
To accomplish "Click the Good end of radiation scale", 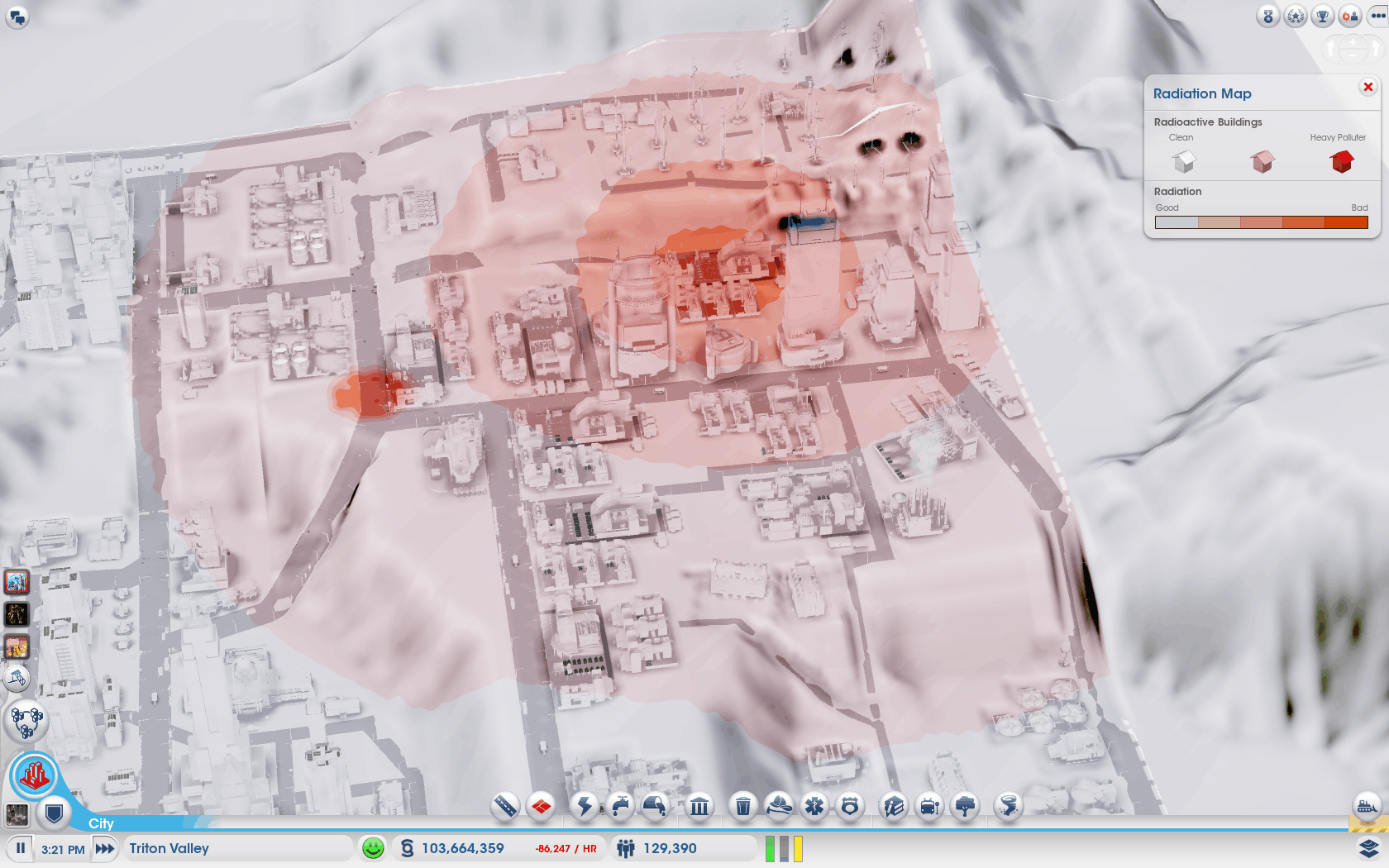I will pos(1177,222).
